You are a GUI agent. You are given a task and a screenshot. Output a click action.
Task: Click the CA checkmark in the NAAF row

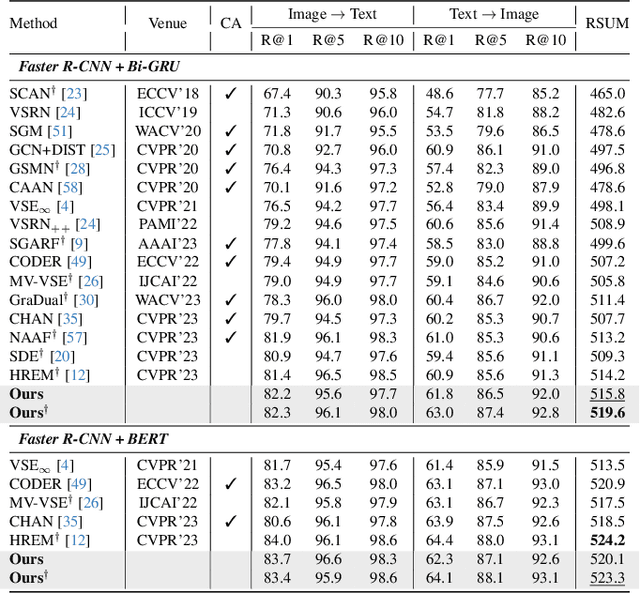[x=230, y=337]
